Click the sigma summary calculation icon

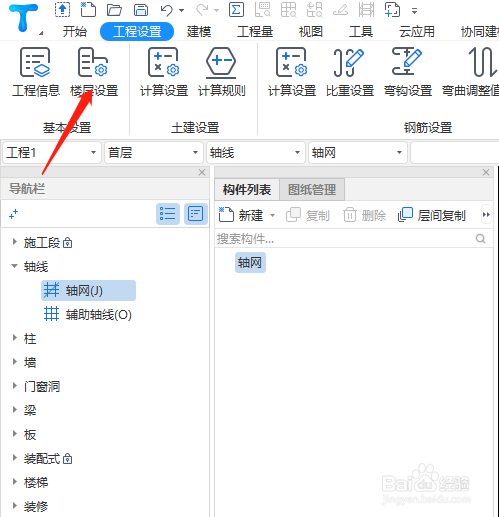pyautogui.click(x=236, y=10)
